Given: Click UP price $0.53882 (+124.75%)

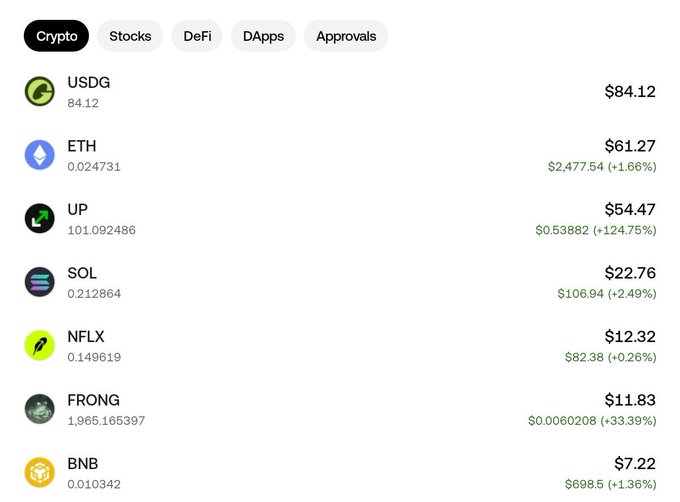Looking at the screenshot, I should point(596,230).
